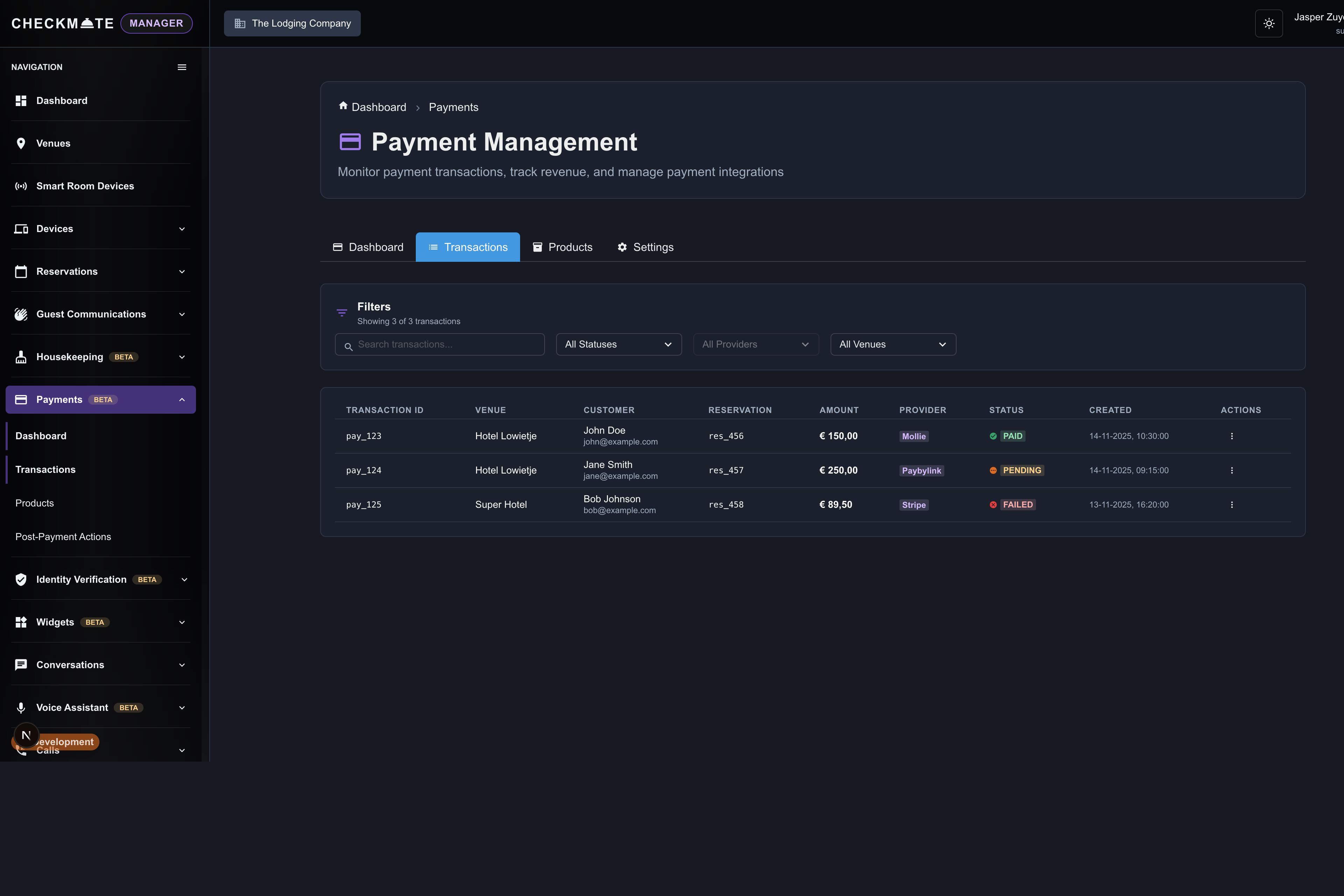Click the Housekeeping cleaning icon
This screenshot has width=1344, height=896.
tap(21, 357)
